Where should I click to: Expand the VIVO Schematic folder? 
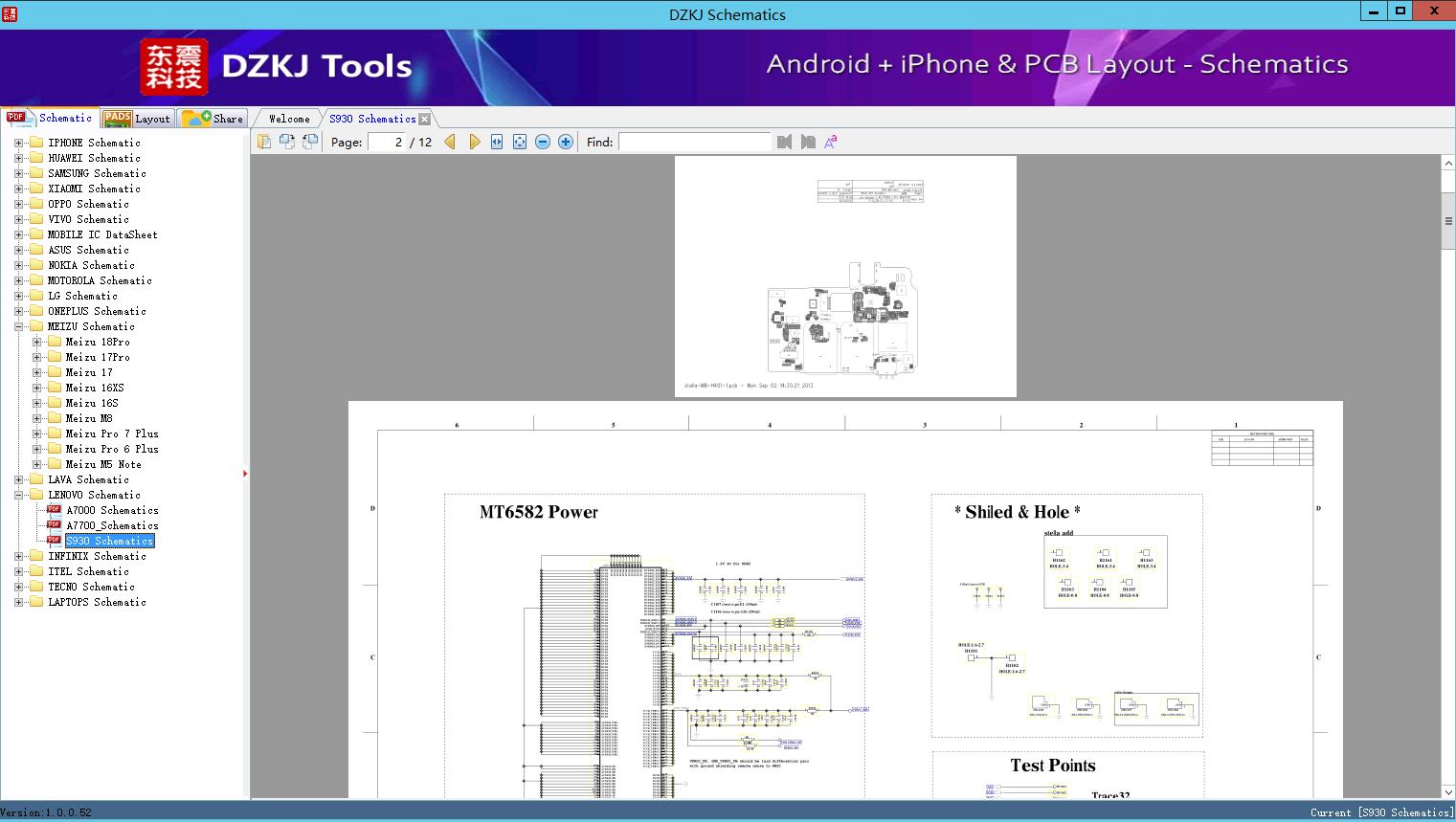coord(18,219)
